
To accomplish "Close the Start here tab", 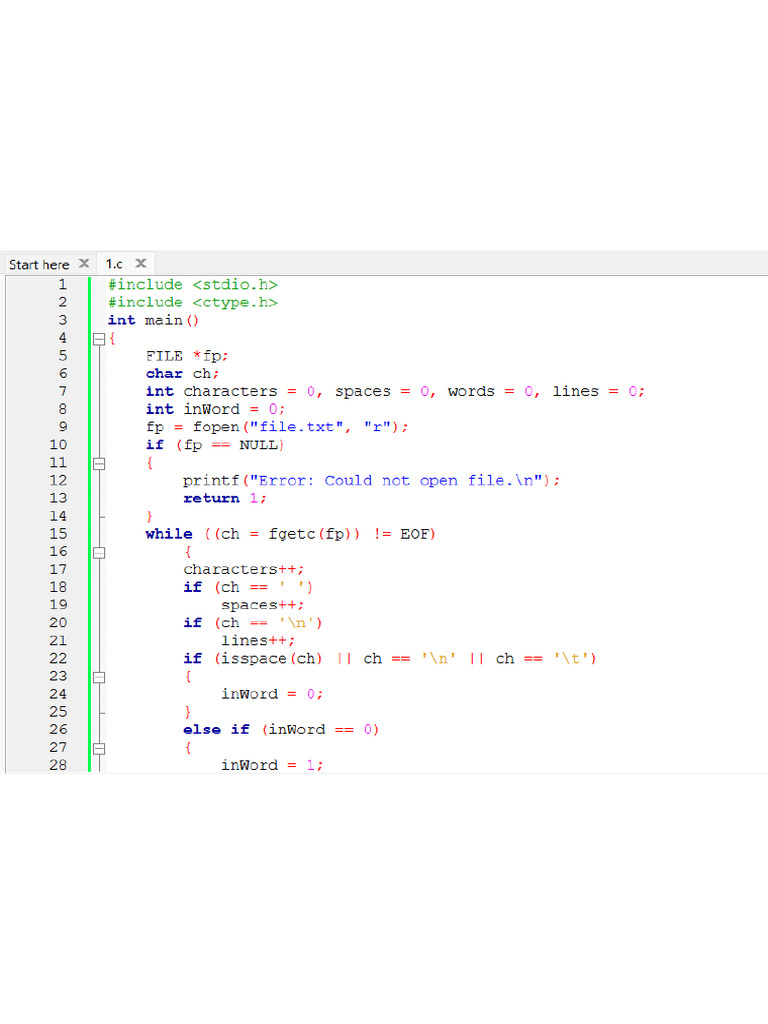I will (84, 263).
